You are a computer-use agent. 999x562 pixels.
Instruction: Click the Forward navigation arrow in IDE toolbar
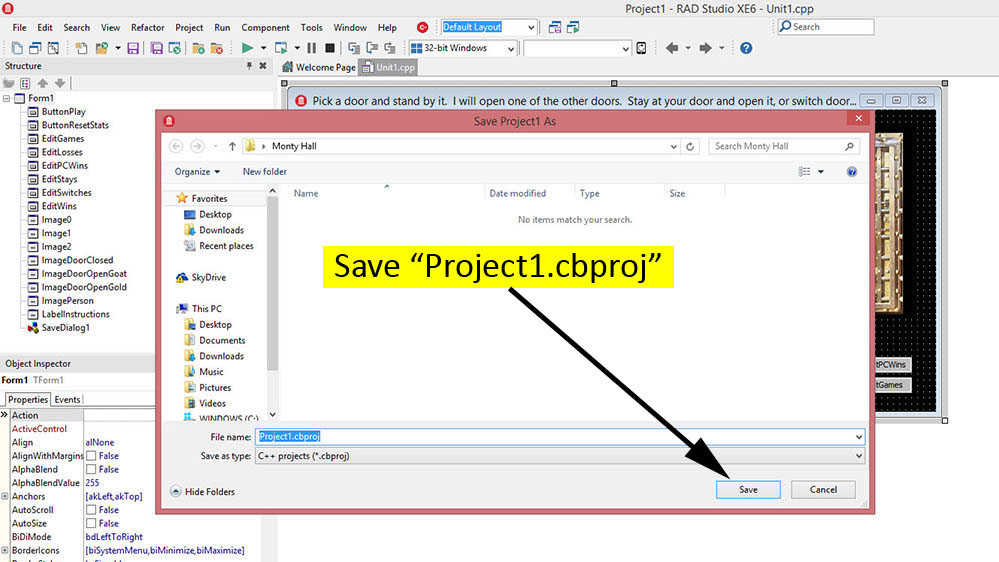tap(705, 48)
